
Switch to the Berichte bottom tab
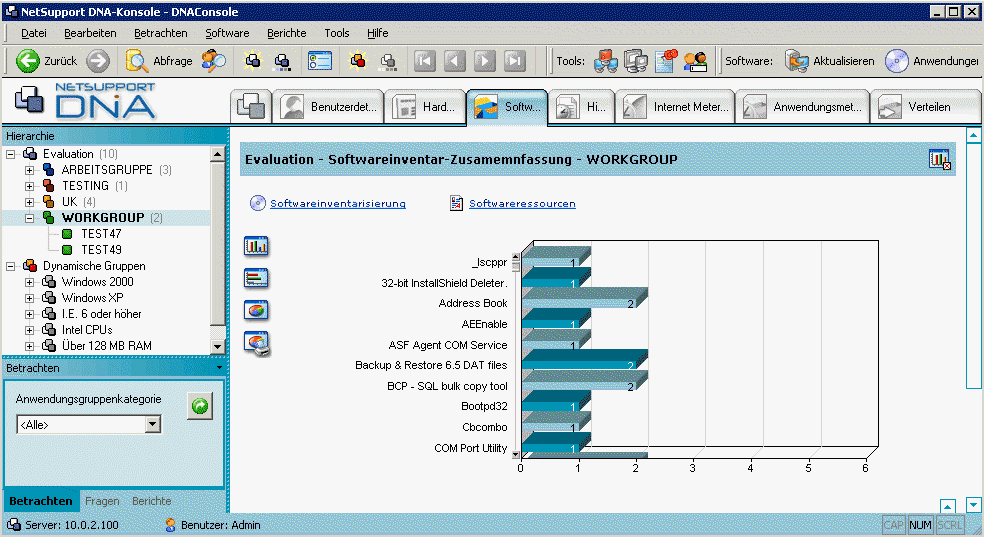tap(151, 501)
